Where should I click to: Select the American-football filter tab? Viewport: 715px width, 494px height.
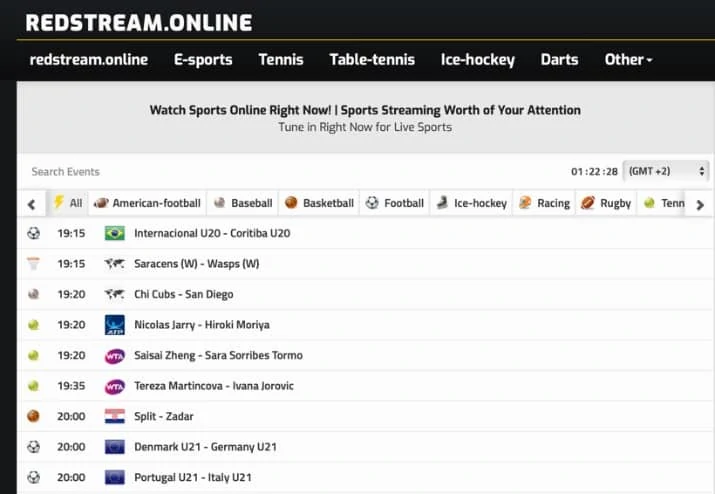[x=147, y=203]
